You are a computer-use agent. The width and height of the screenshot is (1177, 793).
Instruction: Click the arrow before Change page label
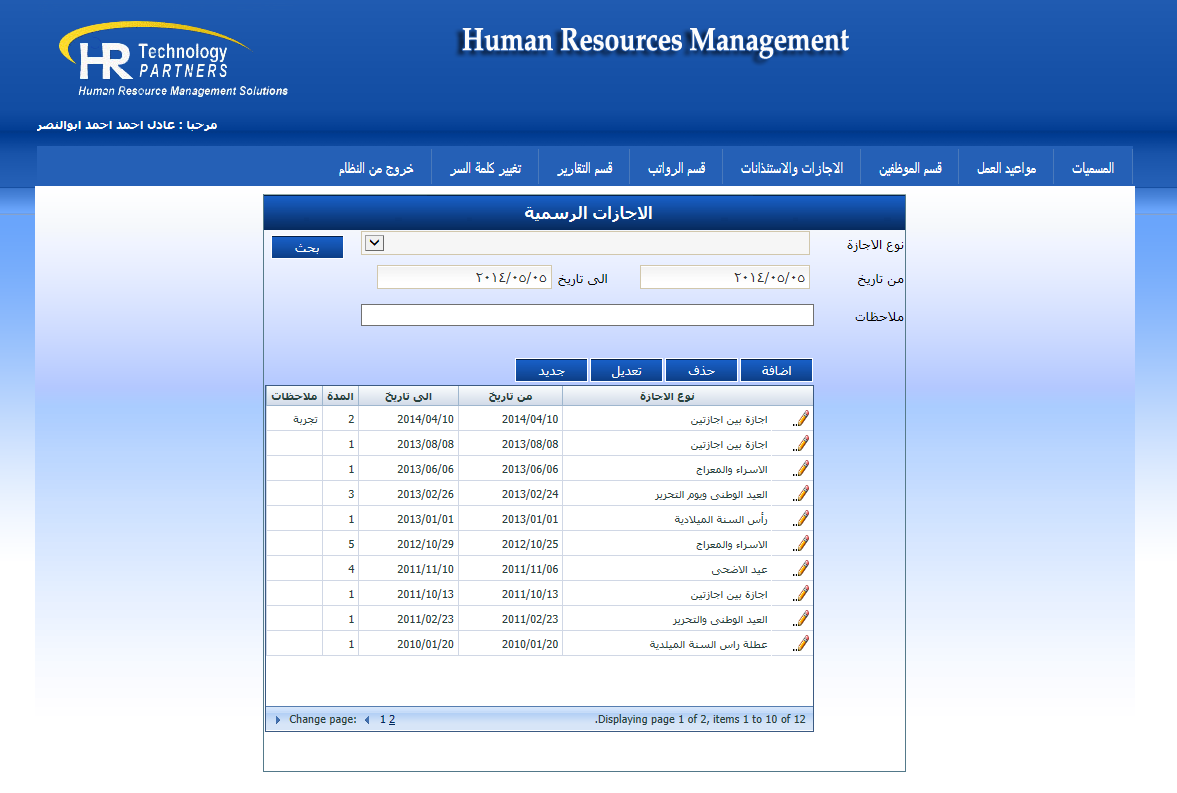point(278,719)
